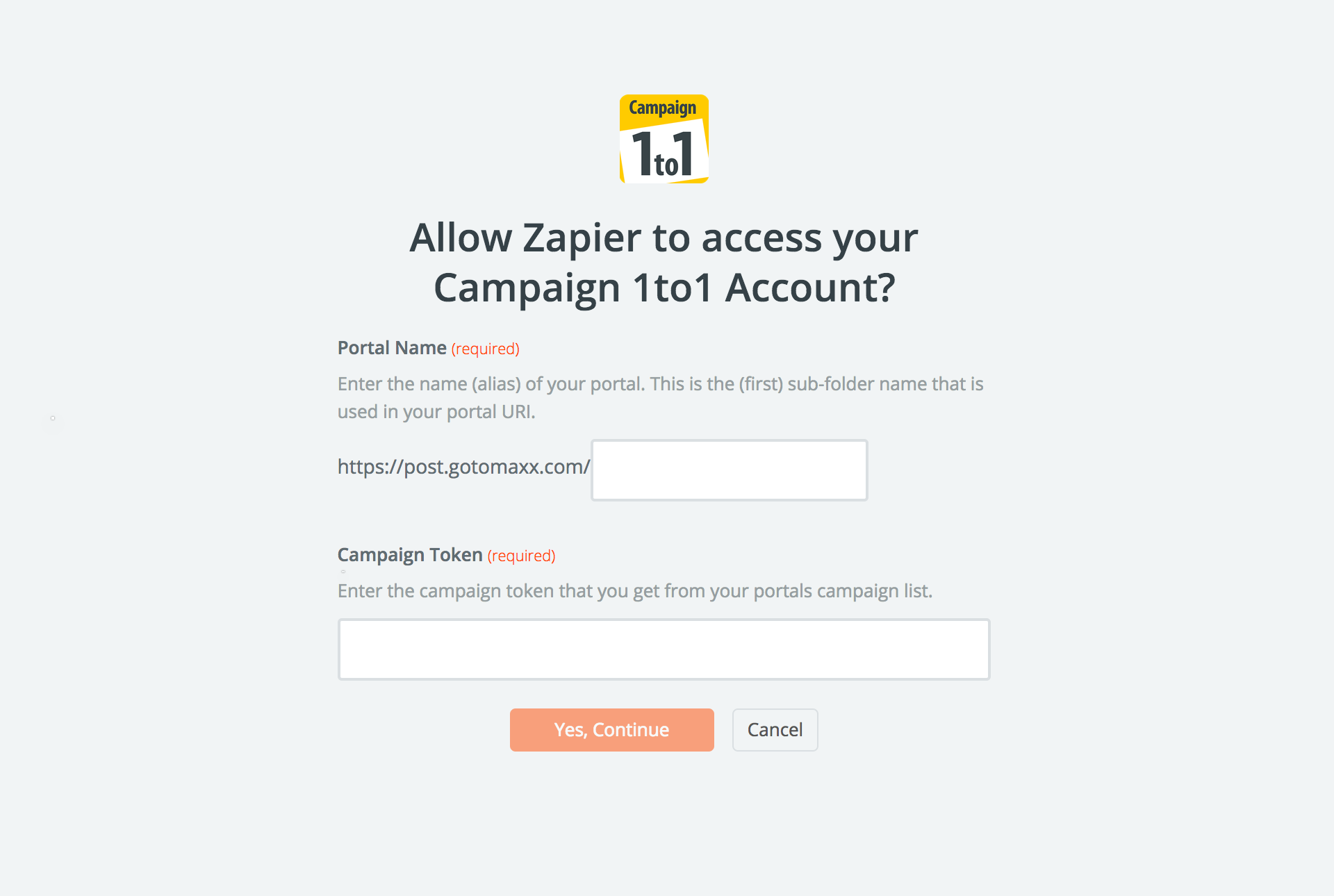
Task: Click the Portal Name section heading
Action: click(392, 347)
